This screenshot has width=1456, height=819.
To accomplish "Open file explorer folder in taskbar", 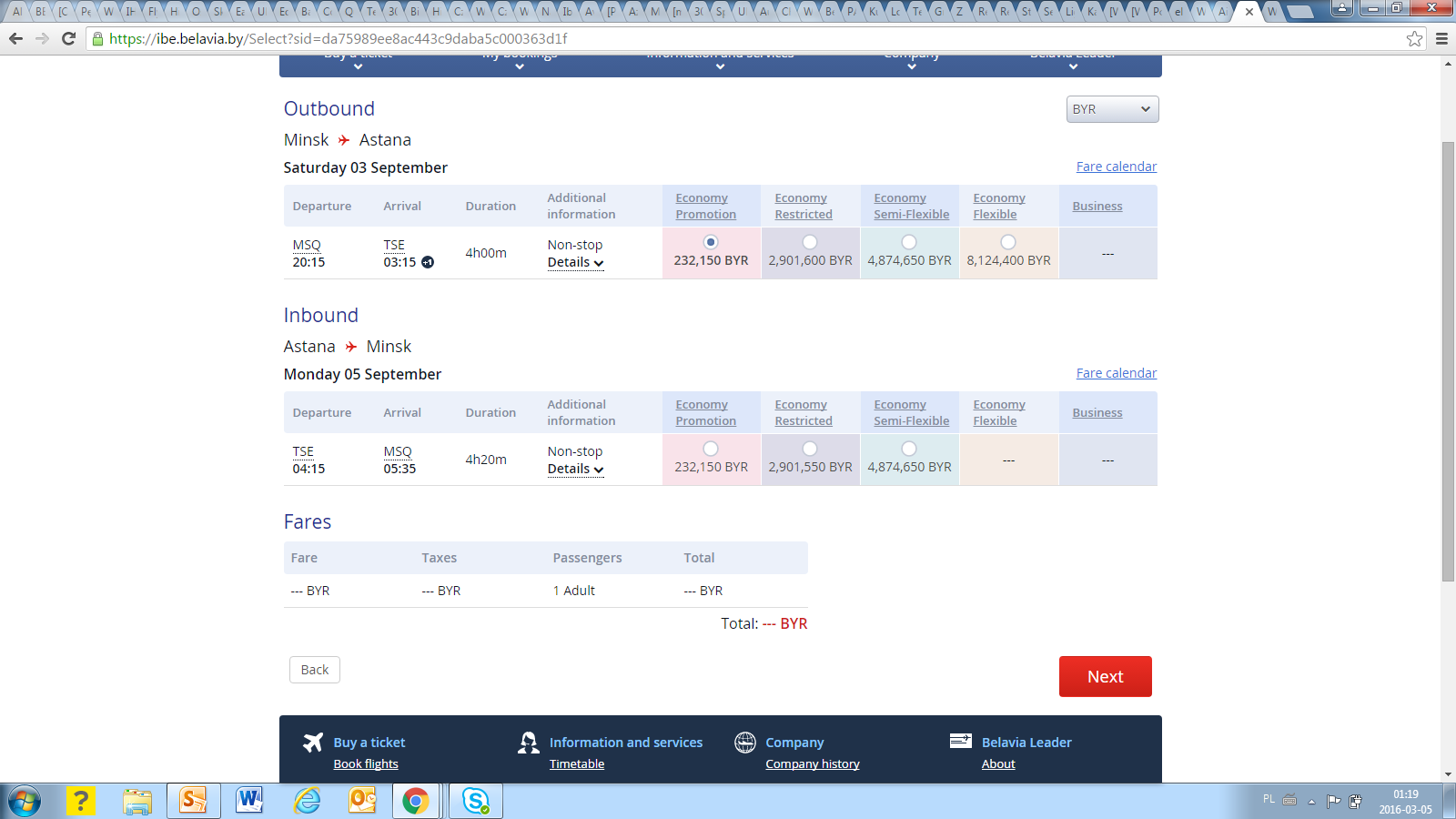I will pyautogui.click(x=137, y=801).
